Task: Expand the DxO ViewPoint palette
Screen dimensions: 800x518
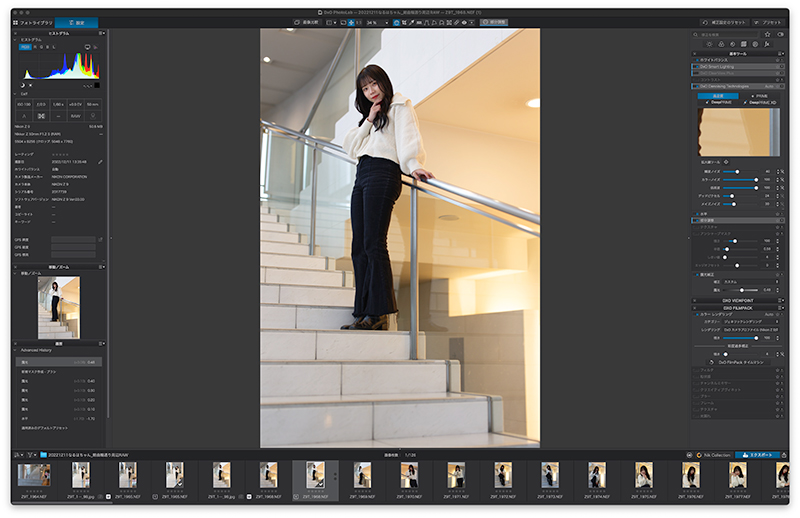Action: point(738,301)
